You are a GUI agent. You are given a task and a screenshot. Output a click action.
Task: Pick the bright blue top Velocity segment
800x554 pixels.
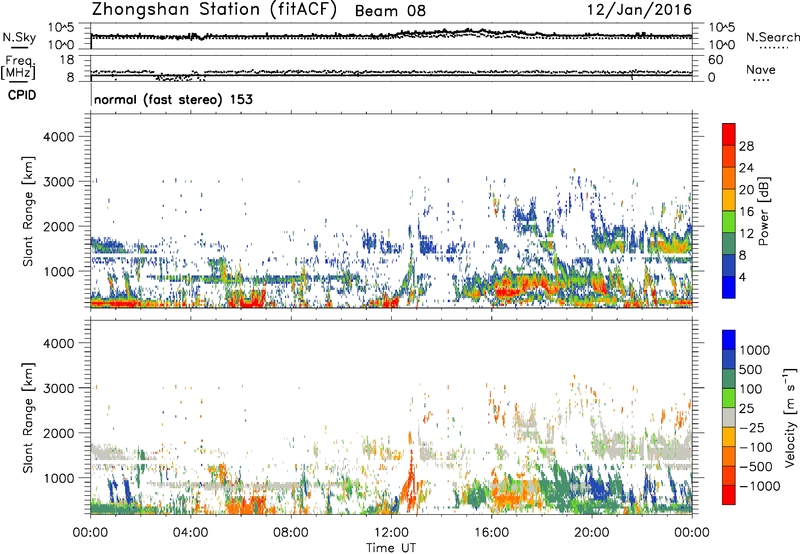(x=729, y=340)
